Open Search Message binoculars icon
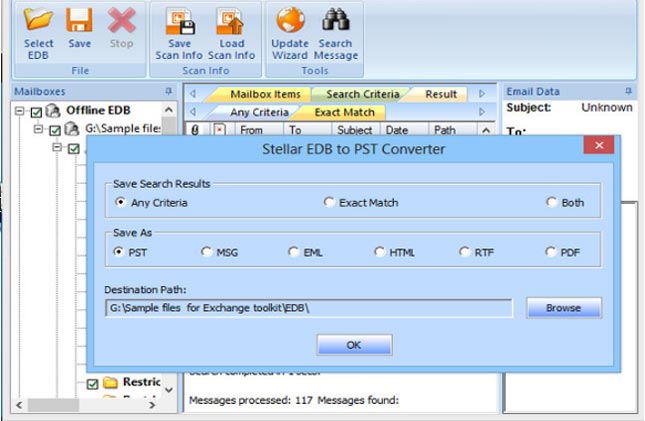This screenshot has width=645, height=421. pyautogui.click(x=336, y=20)
